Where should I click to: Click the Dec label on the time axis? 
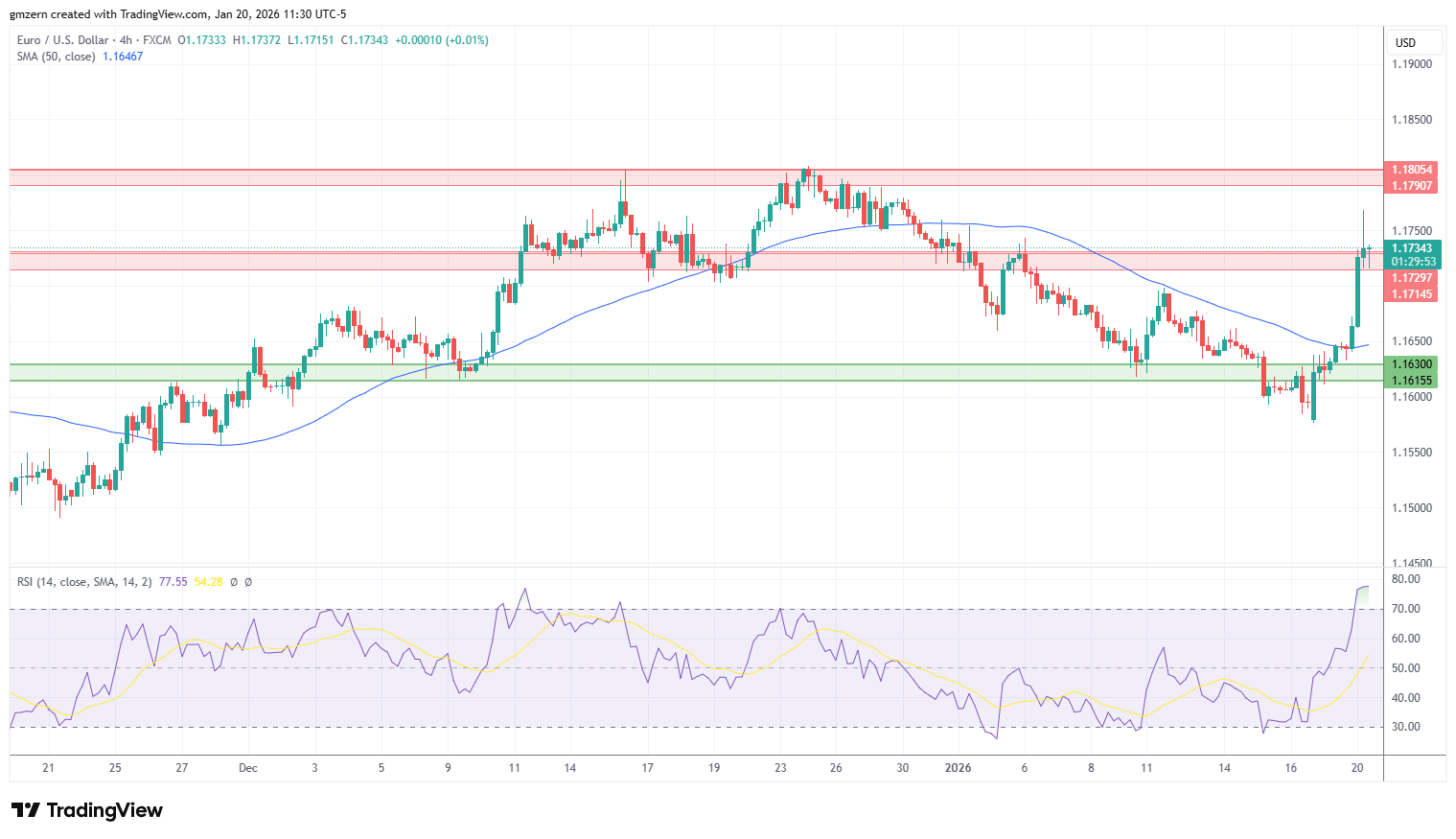[248, 768]
